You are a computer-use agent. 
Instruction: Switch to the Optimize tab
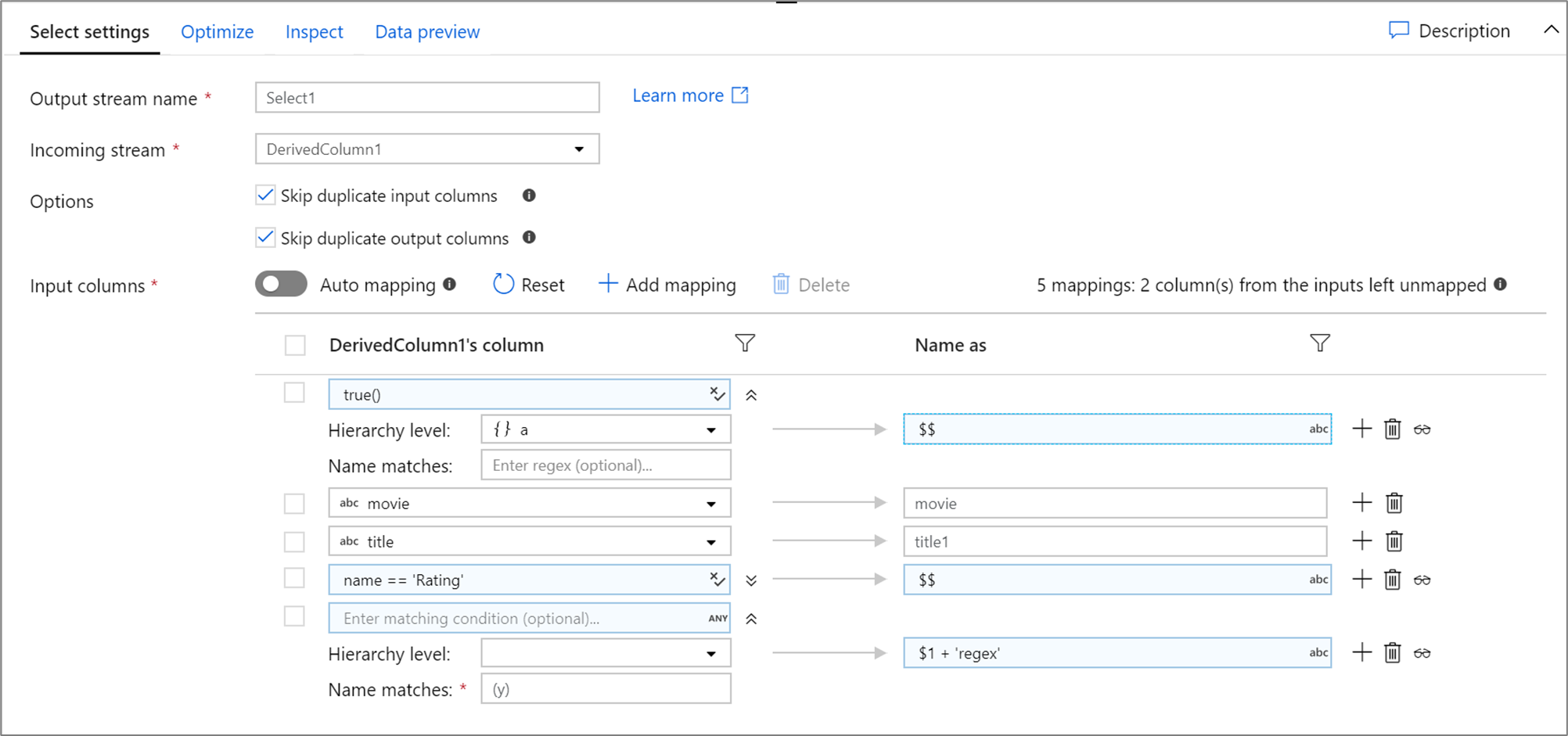[x=217, y=31]
